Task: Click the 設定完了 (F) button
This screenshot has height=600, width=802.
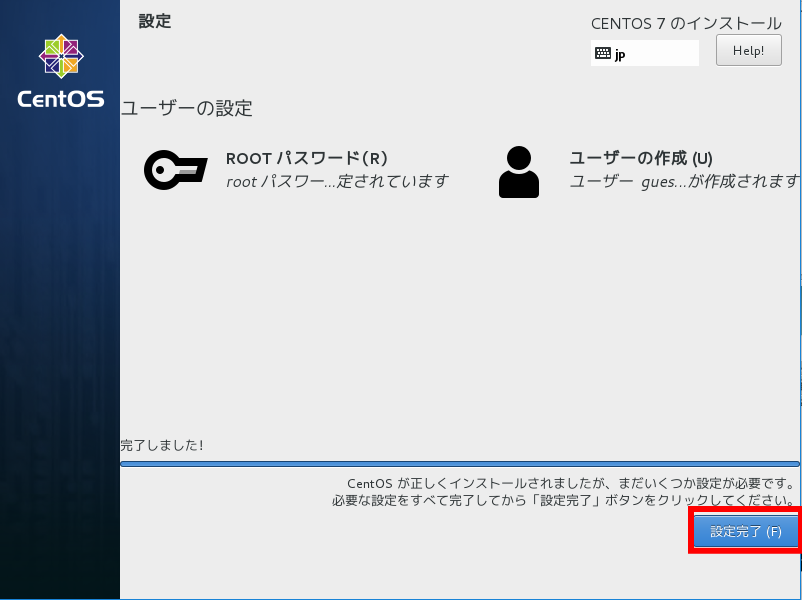Action: pyautogui.click(x=746, y=531)
